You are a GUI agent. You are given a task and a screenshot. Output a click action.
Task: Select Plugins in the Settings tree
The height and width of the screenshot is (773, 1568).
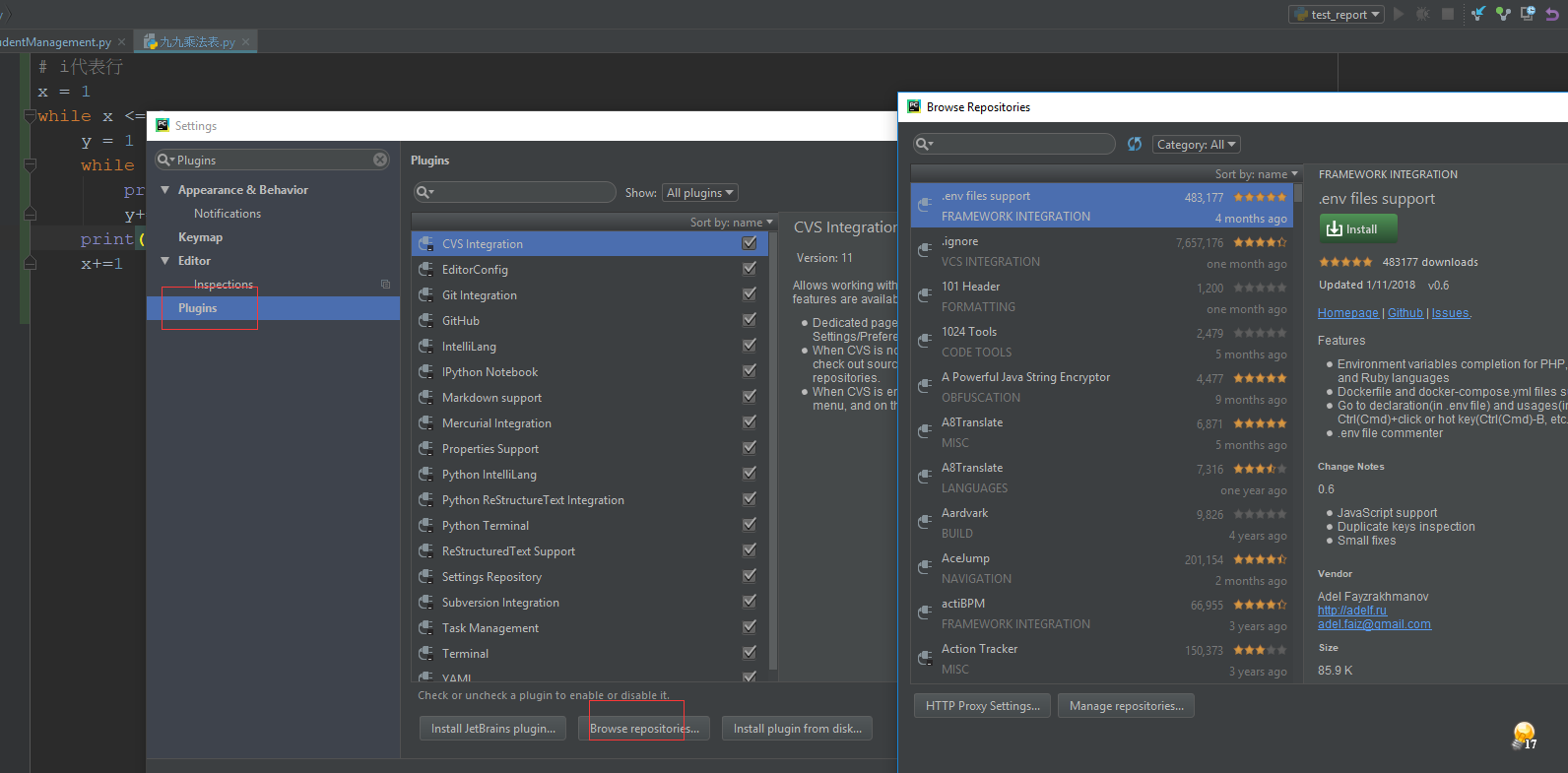click(x=274, y=308)
